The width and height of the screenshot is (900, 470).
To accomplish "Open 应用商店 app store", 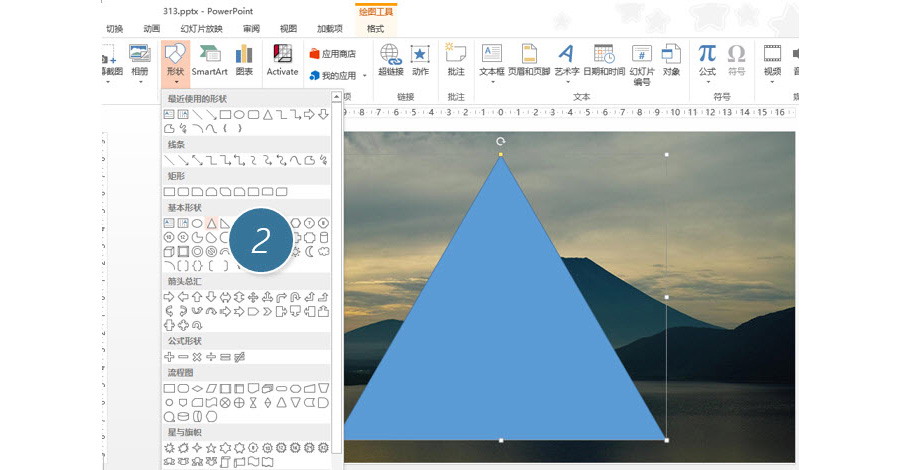I will (333, 54).
